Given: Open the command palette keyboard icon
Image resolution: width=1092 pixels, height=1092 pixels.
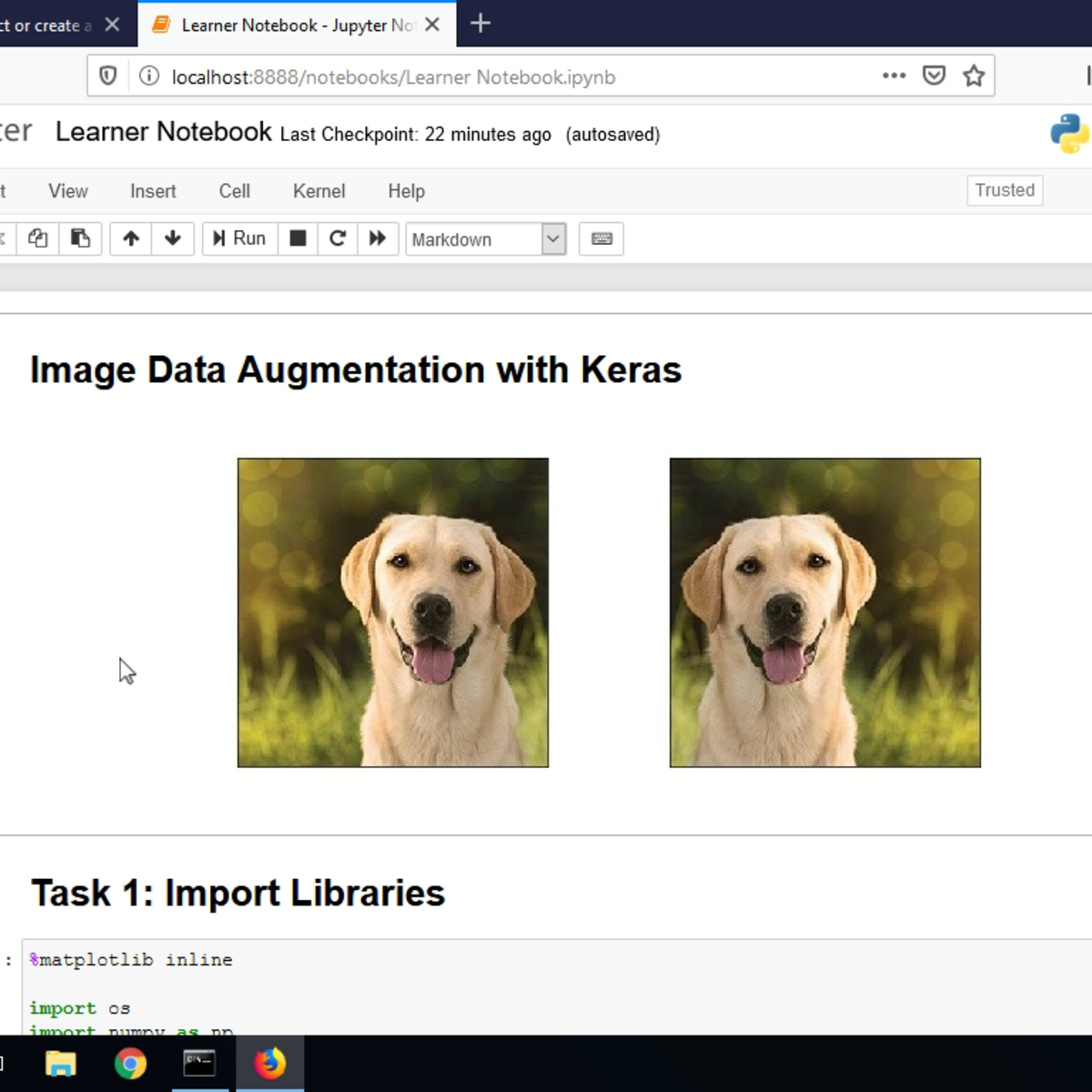Looking at the screenshot, I should coord(602,238).
